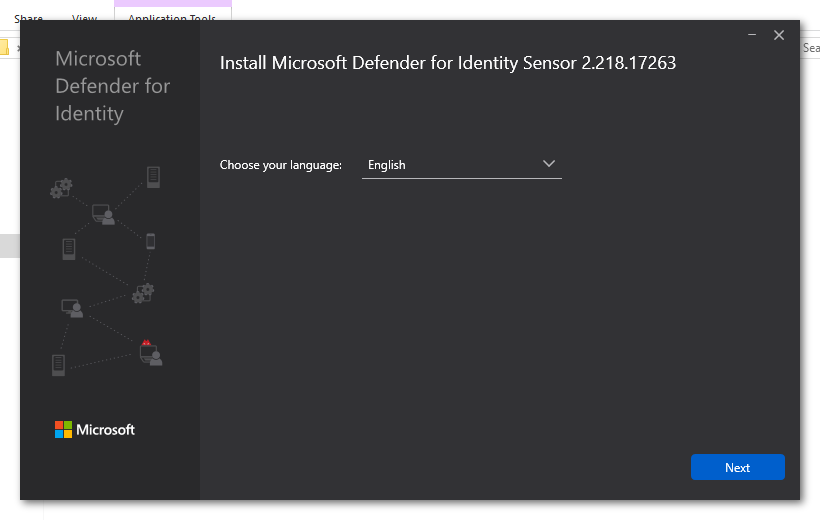Expand the language list chevron arrow
The image size is (820, 520).
(549, 164)
